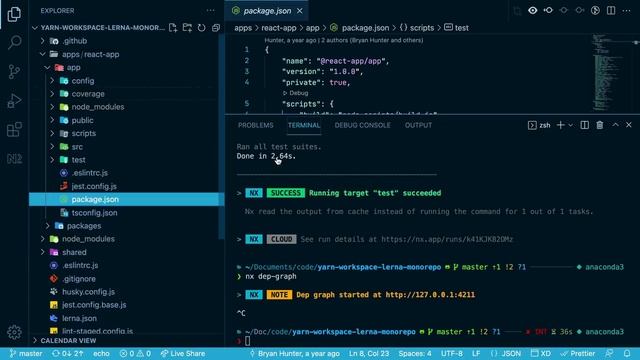The width and height of the screenshot is (640, 360).
Task: Click the Debug code lens above scripts
Action: [x=296, y=93]
